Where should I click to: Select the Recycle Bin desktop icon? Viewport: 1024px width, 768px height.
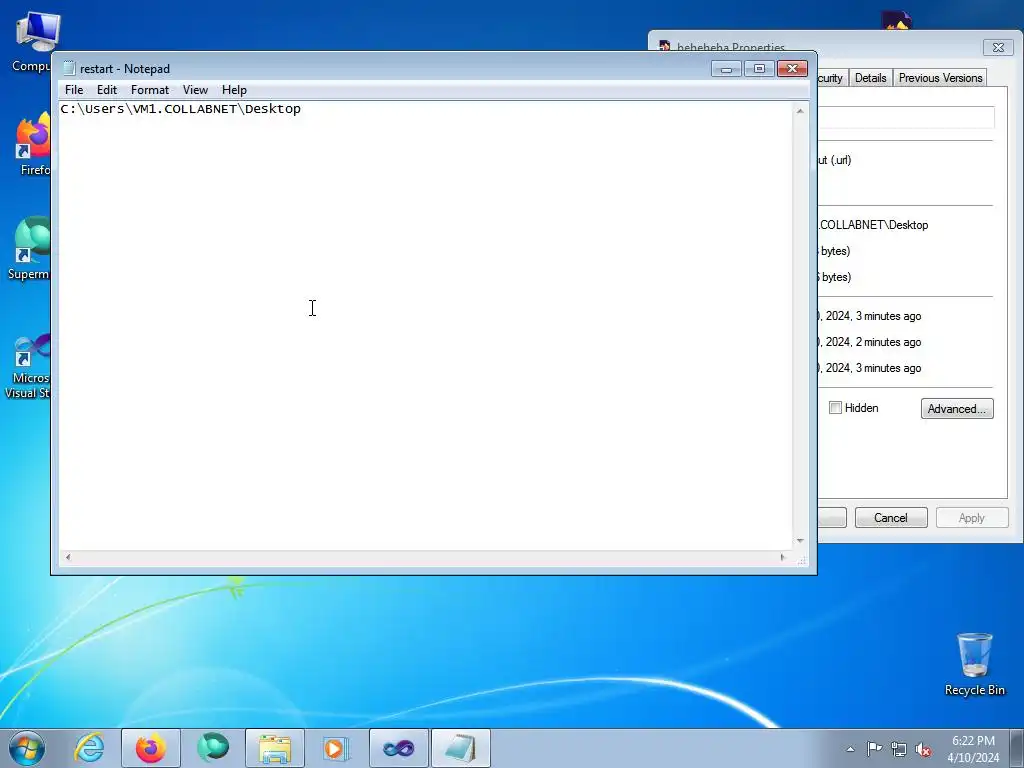click(974, 664)
